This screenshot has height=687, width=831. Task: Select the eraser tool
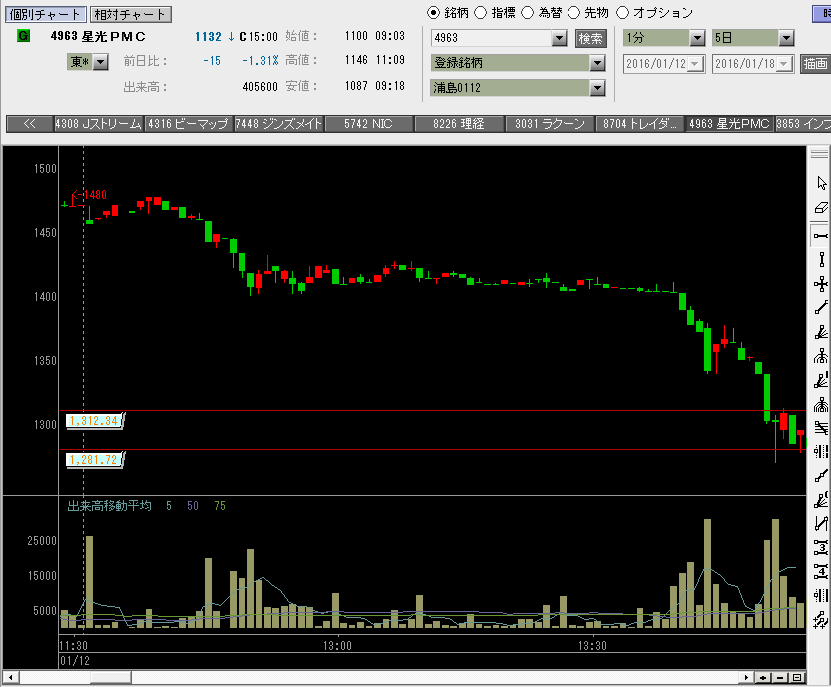pos(821,207)
